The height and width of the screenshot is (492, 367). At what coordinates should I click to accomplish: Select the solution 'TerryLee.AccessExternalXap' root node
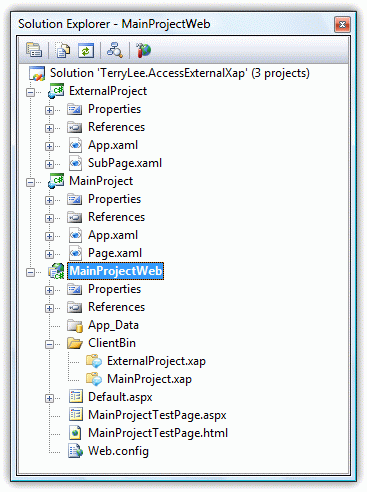pos(180,73)
